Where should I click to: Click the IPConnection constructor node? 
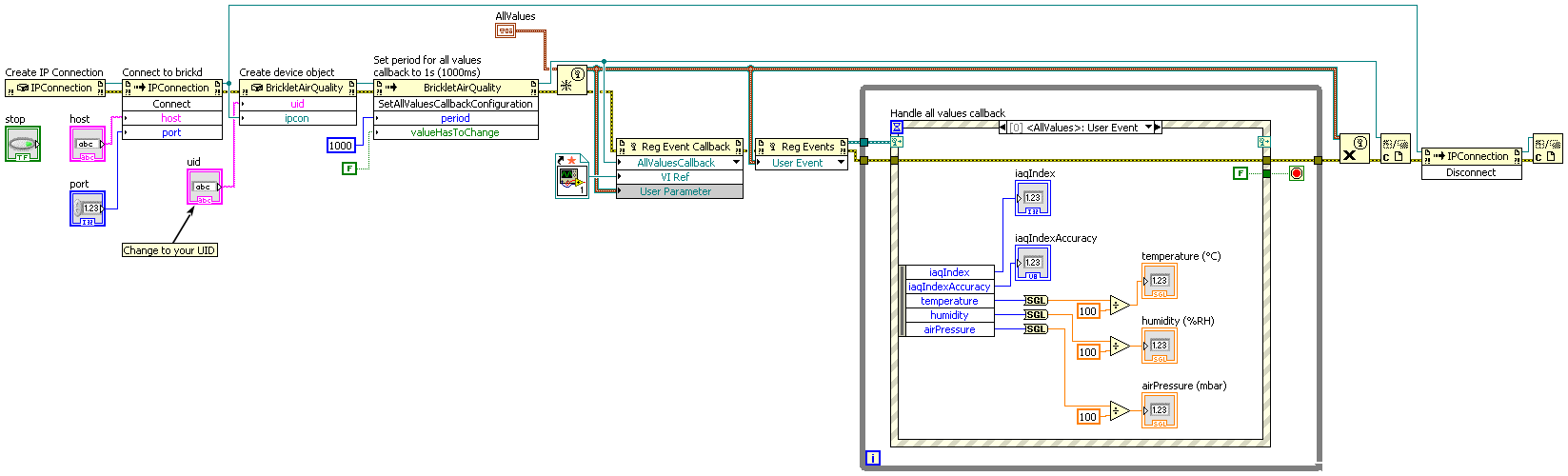(x=55, y=88)
